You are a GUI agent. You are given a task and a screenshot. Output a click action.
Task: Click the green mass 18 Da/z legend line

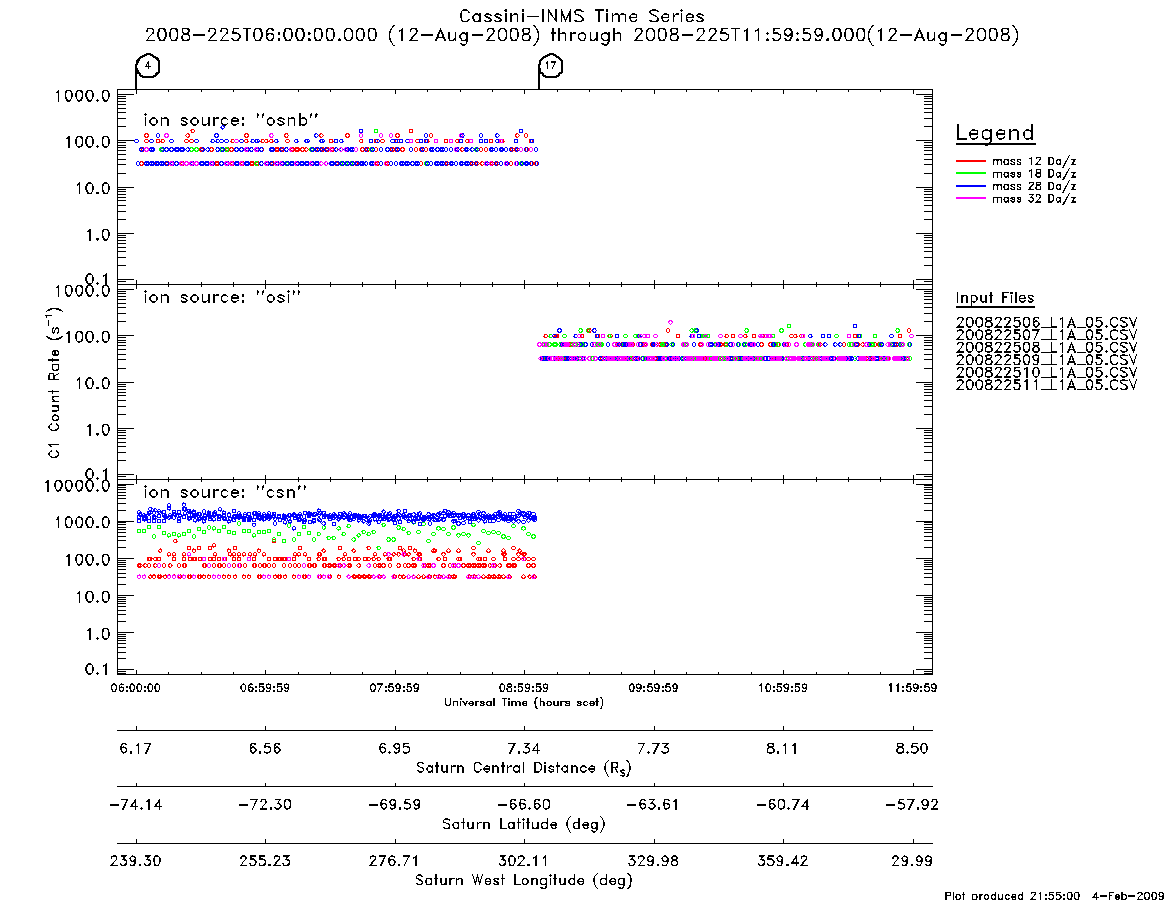[970, 174]
